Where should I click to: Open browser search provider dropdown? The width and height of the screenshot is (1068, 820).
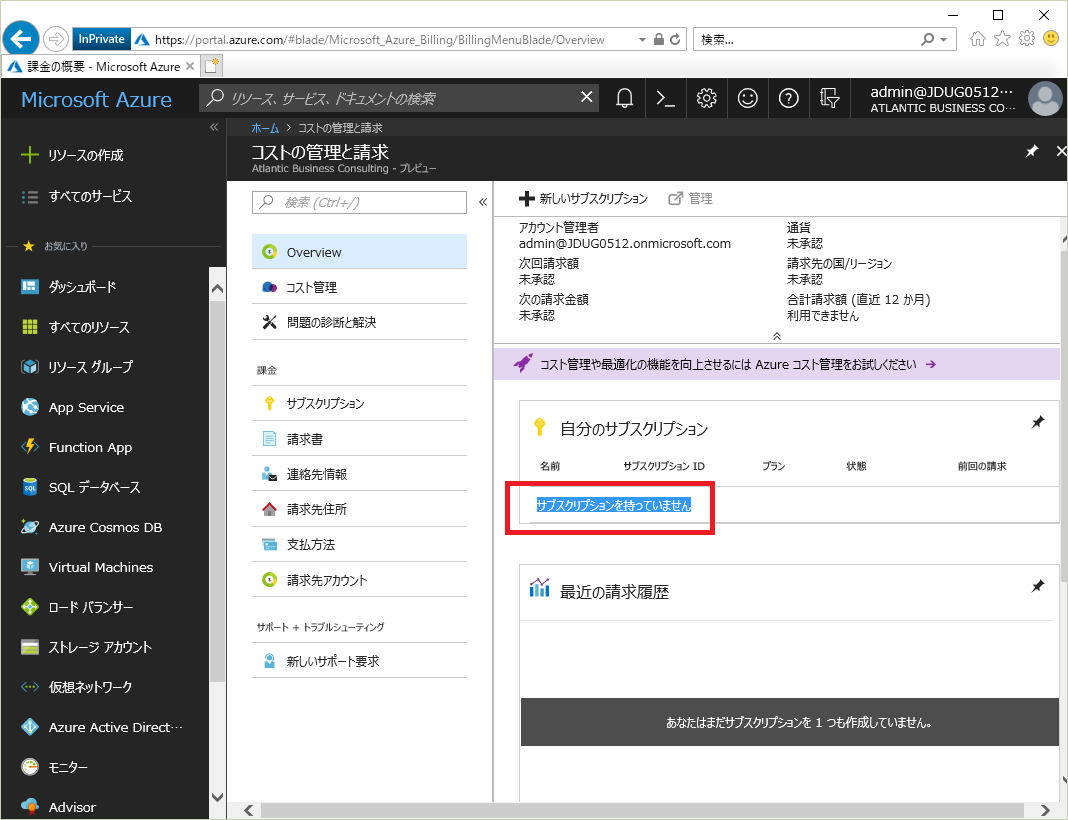(x=943, y=40)
